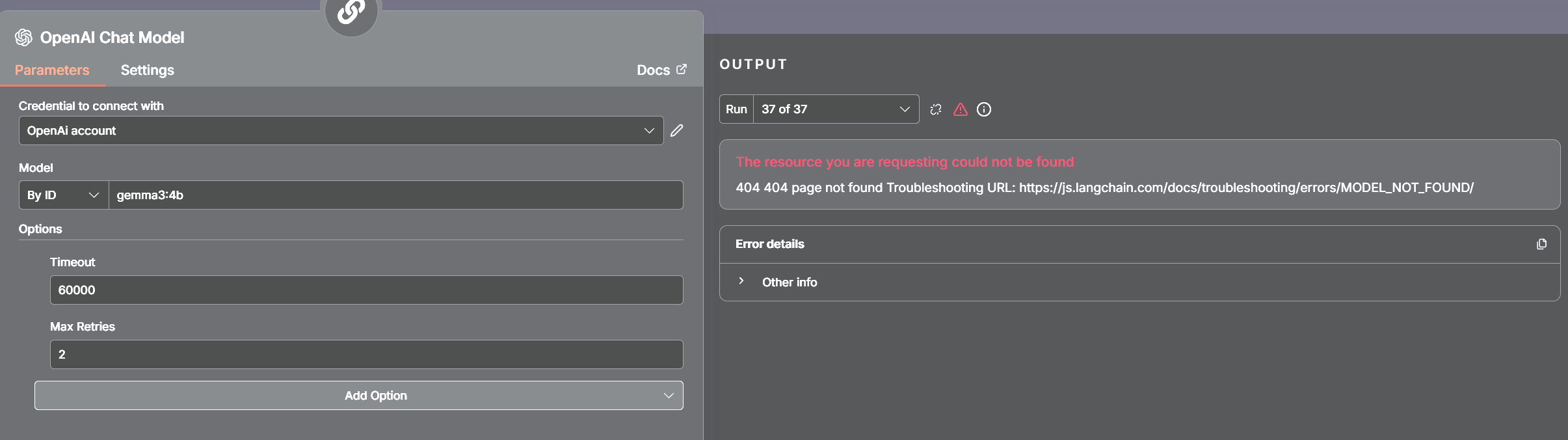Edit credential with the pencil icon
The width and height of the screenshot is (1568, 440).
[x=677, y=131]
